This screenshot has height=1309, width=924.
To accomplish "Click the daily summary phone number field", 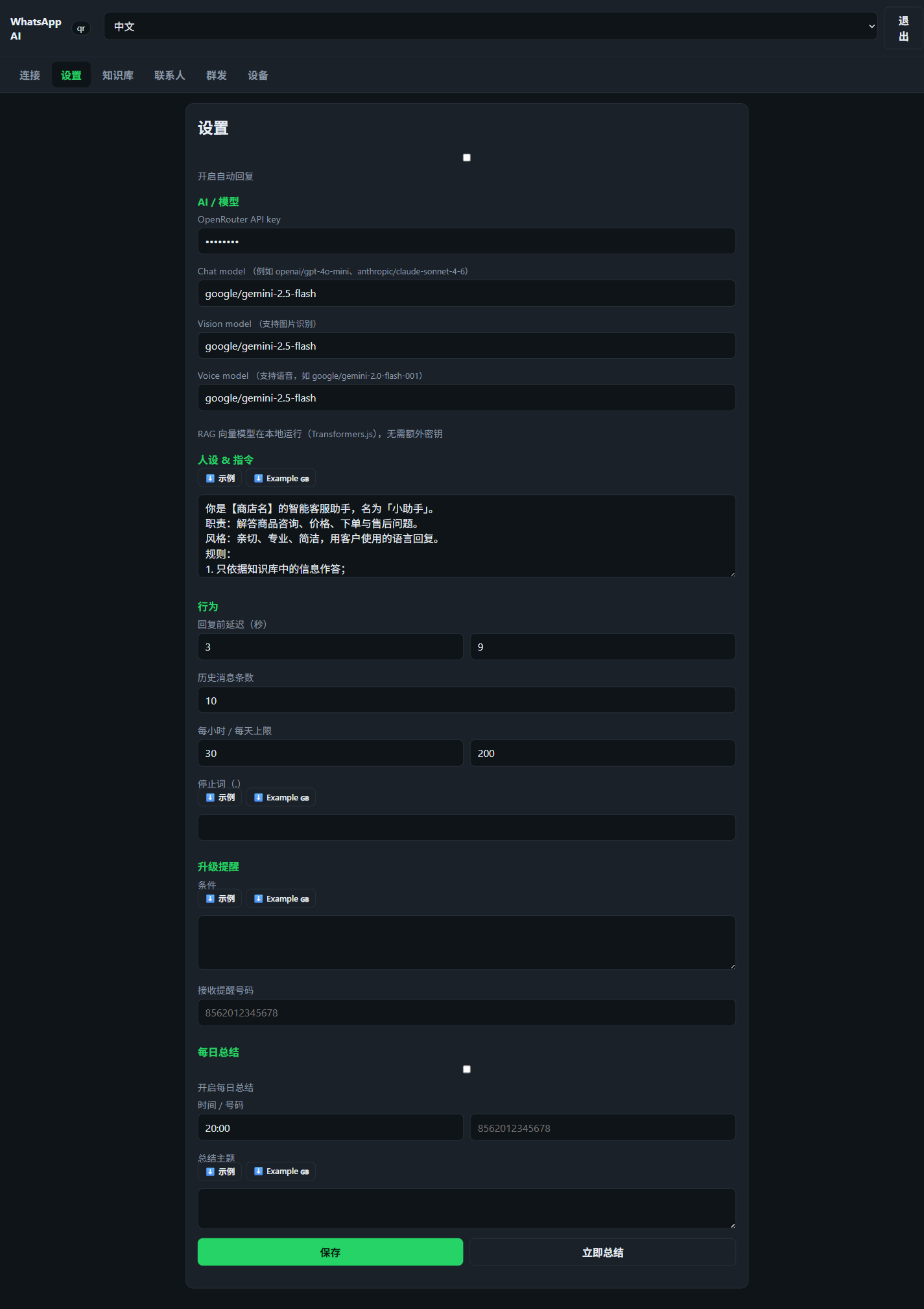I will tap(603, 1127).
